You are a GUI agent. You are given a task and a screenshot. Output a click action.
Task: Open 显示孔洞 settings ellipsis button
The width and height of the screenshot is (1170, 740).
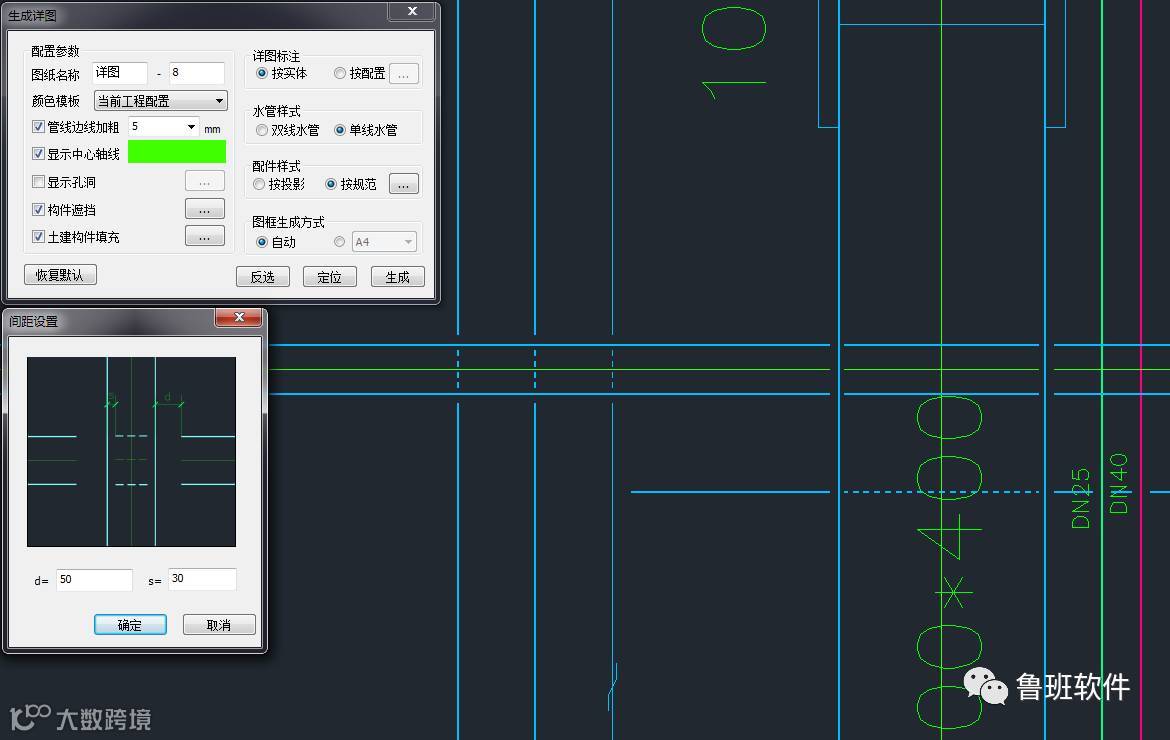click(x=204, y=181)
